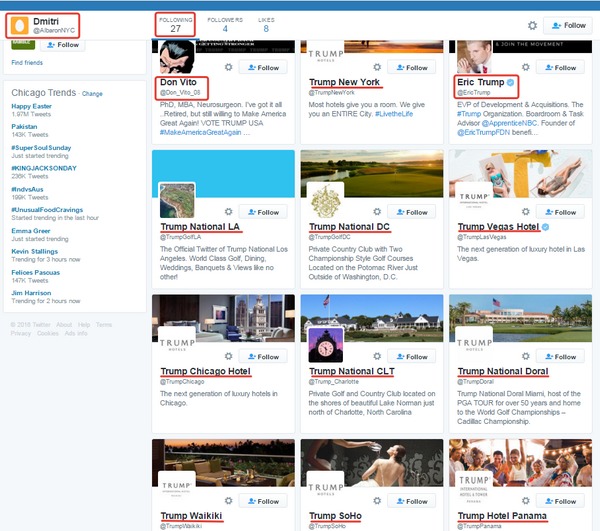Open #IndvsAus trend

(27, 189)
